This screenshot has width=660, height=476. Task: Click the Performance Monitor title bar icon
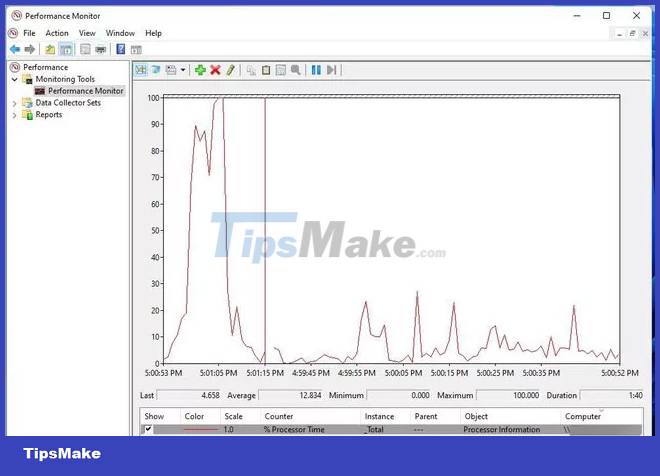16,16
